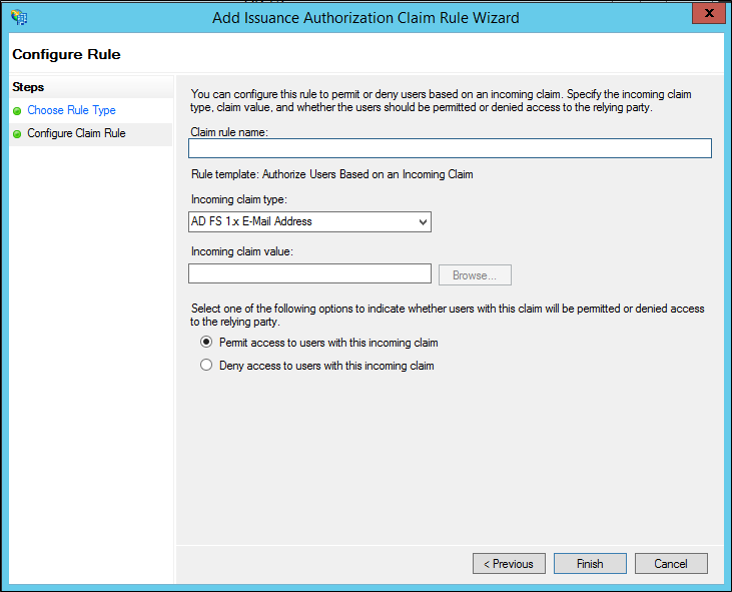The image size is (732, 592).
Task: Click green bullet beside Configure Claim Rule
Action: point(17,134)
